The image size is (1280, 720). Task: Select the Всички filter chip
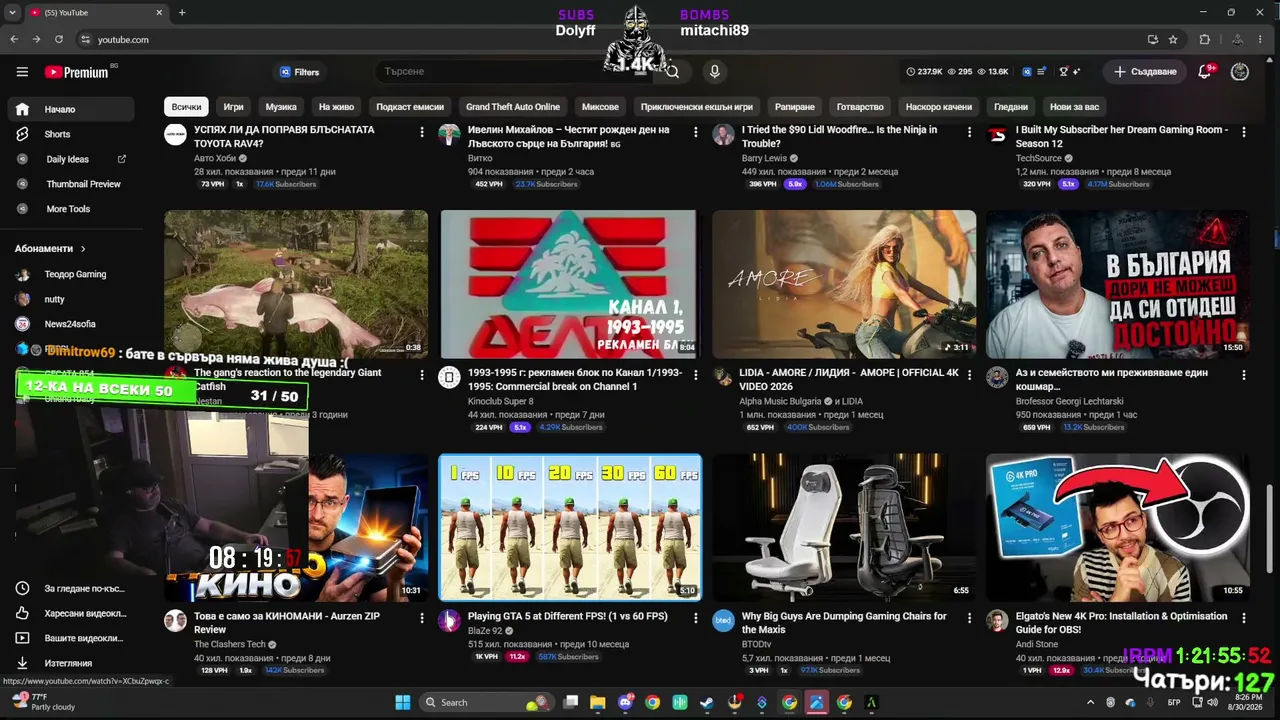point(186,107)
